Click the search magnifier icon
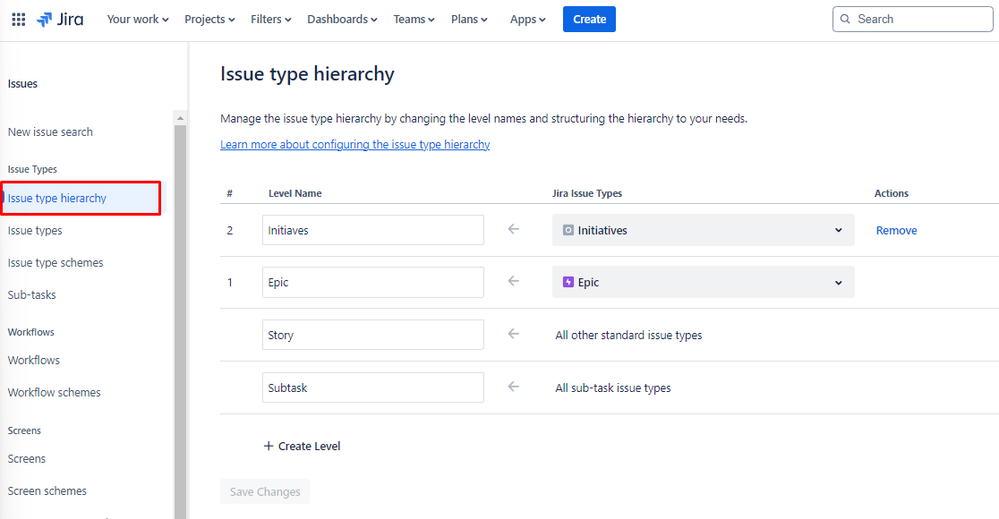999x519 pixels. click(x=845, y=19)
